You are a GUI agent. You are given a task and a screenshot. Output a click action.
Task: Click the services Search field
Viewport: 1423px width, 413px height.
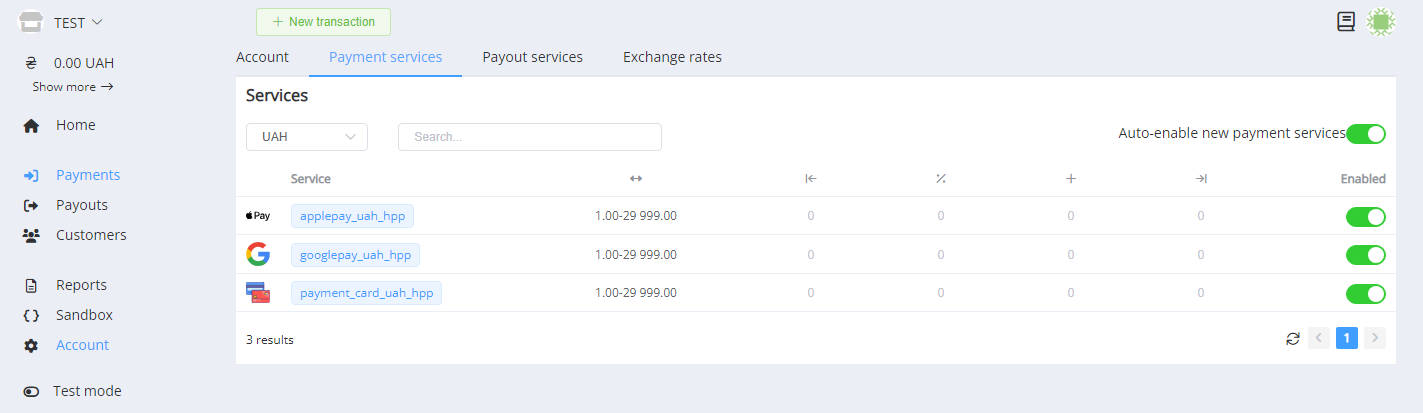click(529, 137)
